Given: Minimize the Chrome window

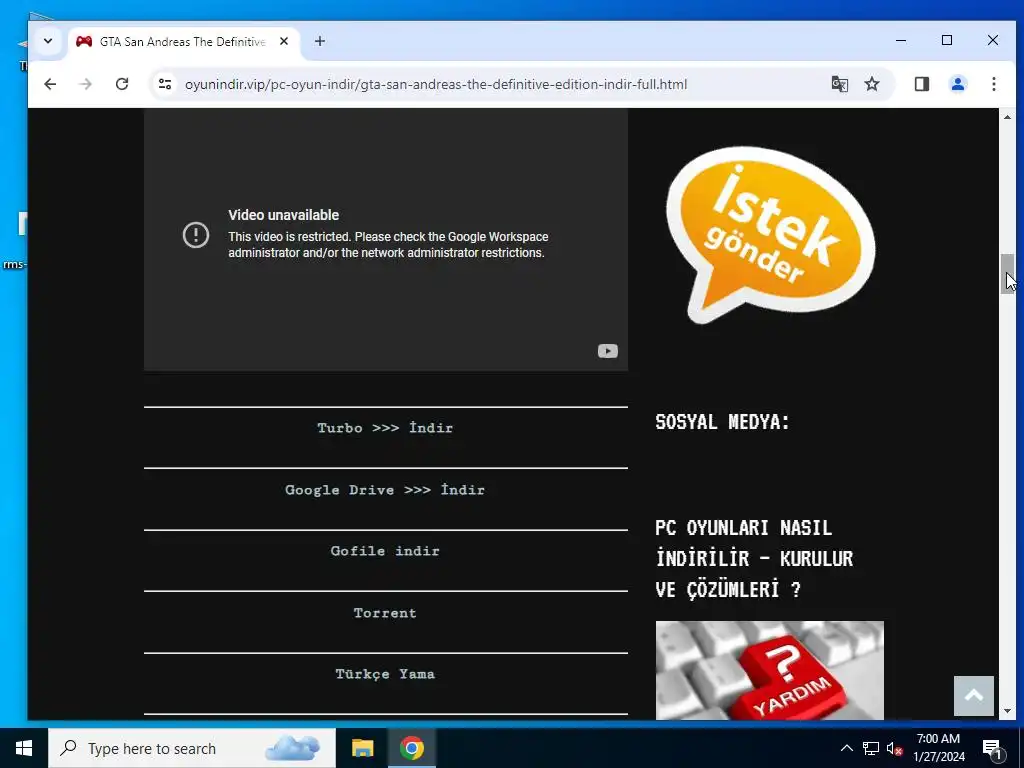Looking at the screenshot, I should tap(901, 40).
